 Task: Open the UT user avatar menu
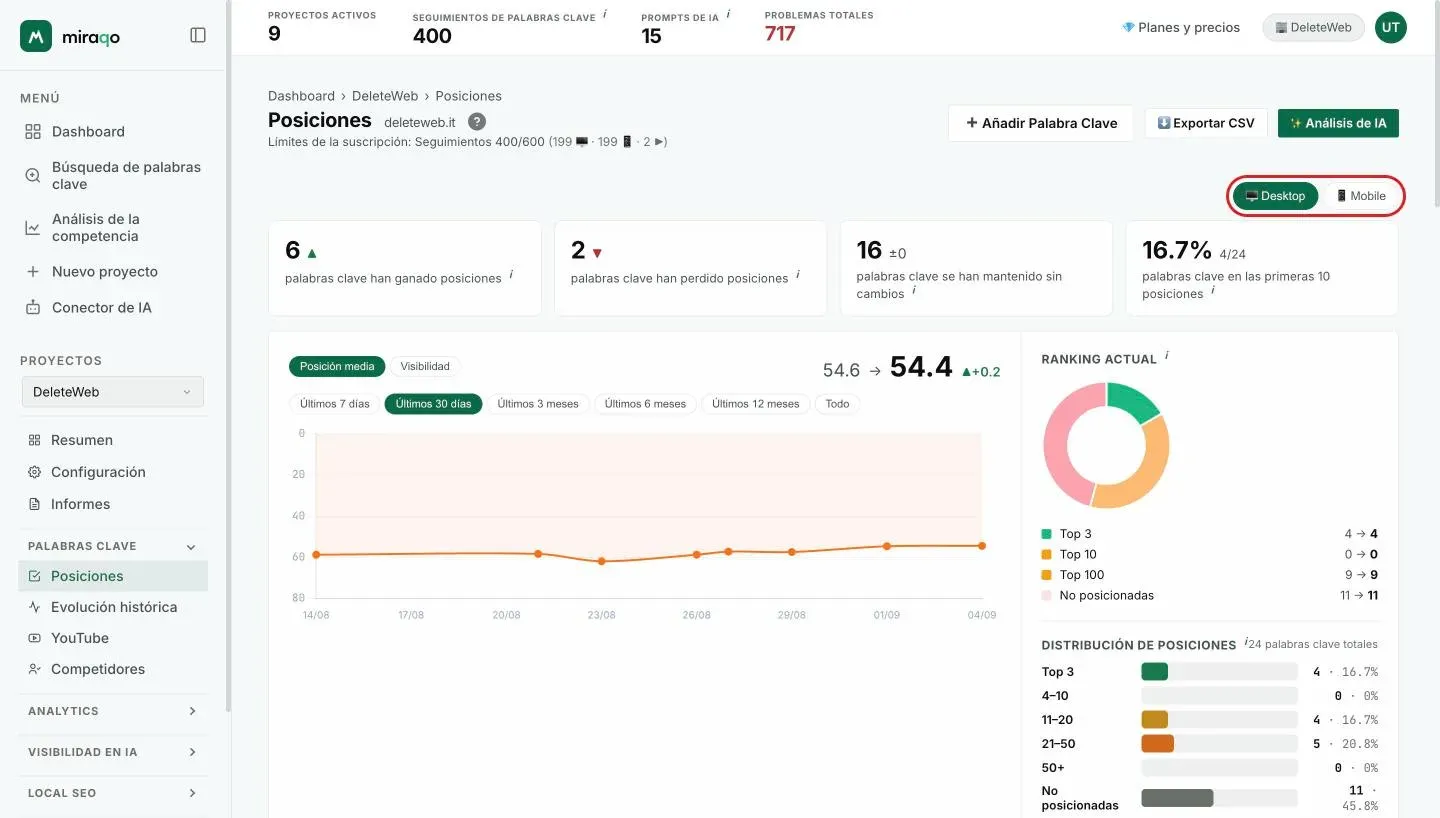(x=1391, y=28)
